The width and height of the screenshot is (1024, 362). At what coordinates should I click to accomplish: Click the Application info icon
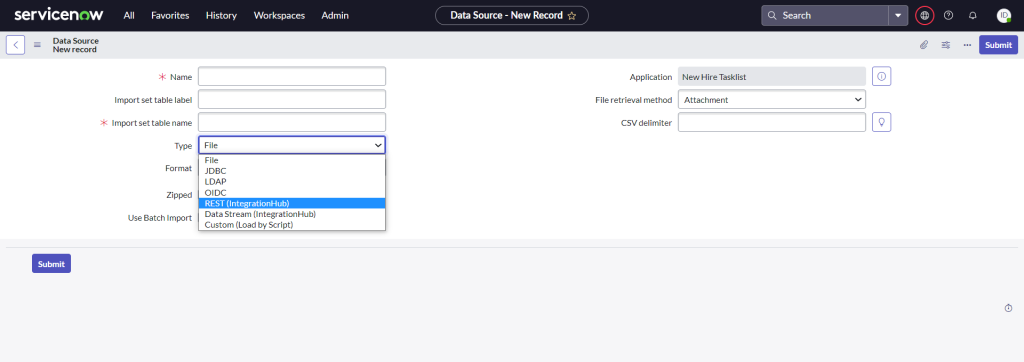click(x=882, y=76)
